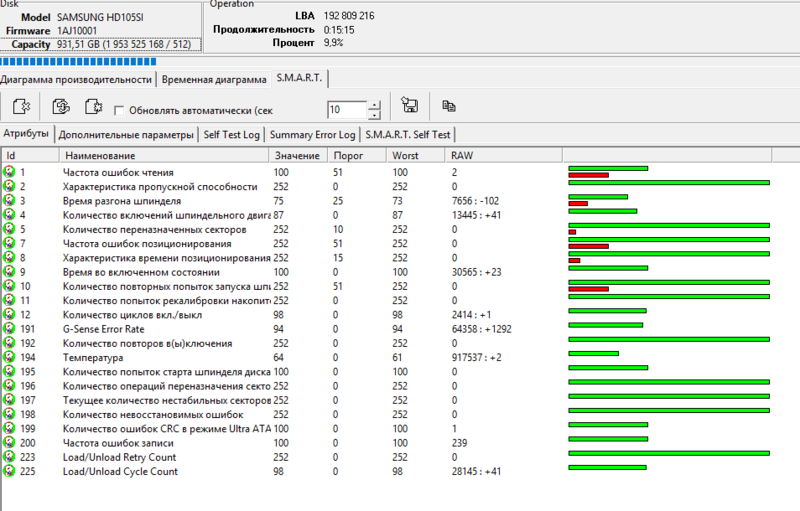Select the S.M.A.R.T. Self Test tab
Image resolution: width=800 pixels, height=511 pixels.
point(407,135)
